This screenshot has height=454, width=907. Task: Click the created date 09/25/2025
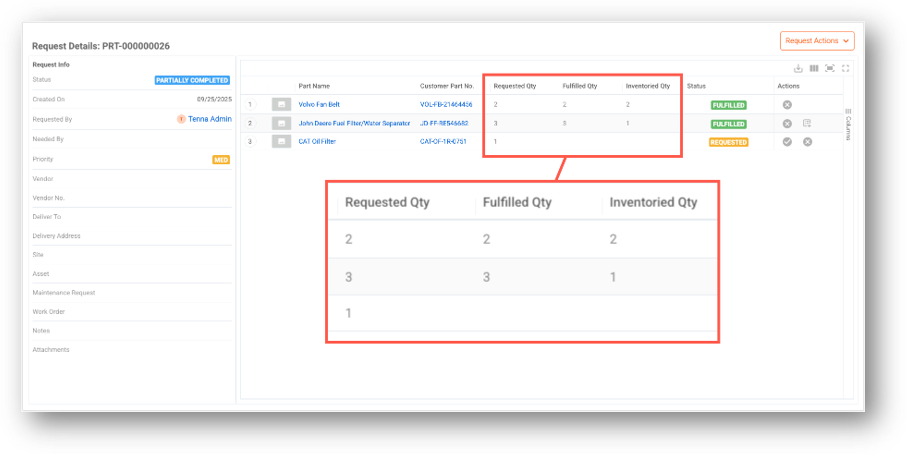coord(214,99)
